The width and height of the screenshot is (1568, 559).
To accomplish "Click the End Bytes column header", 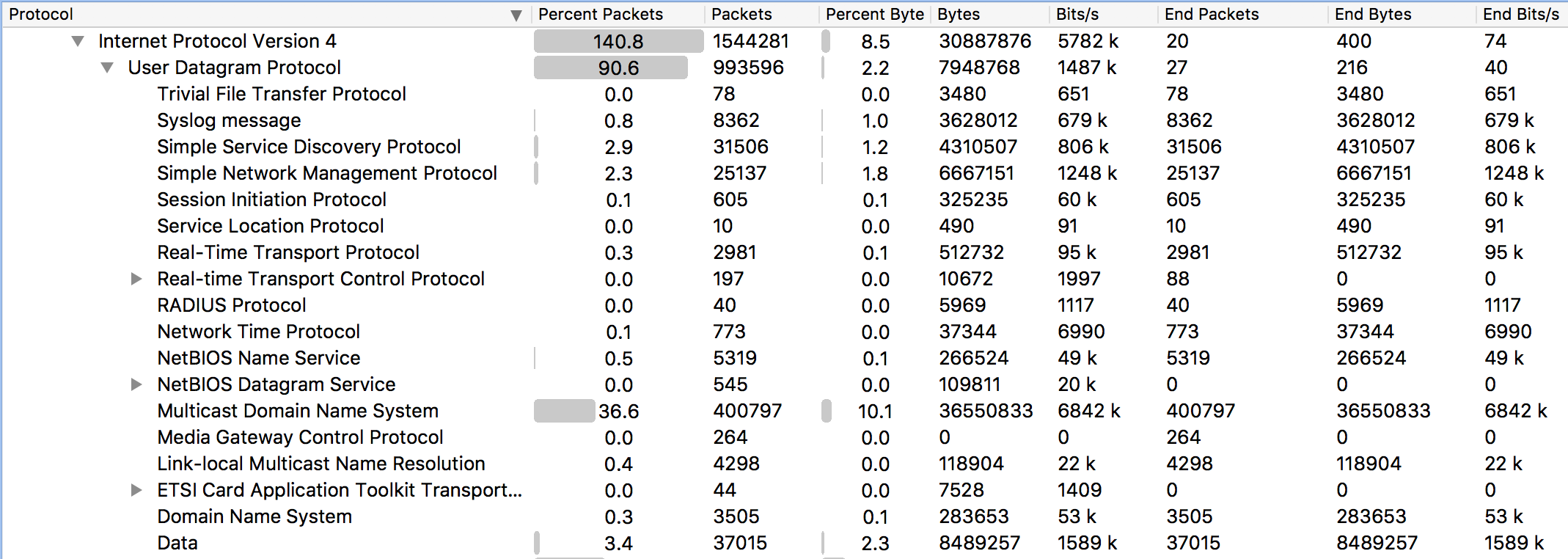I will (1373, 15).
